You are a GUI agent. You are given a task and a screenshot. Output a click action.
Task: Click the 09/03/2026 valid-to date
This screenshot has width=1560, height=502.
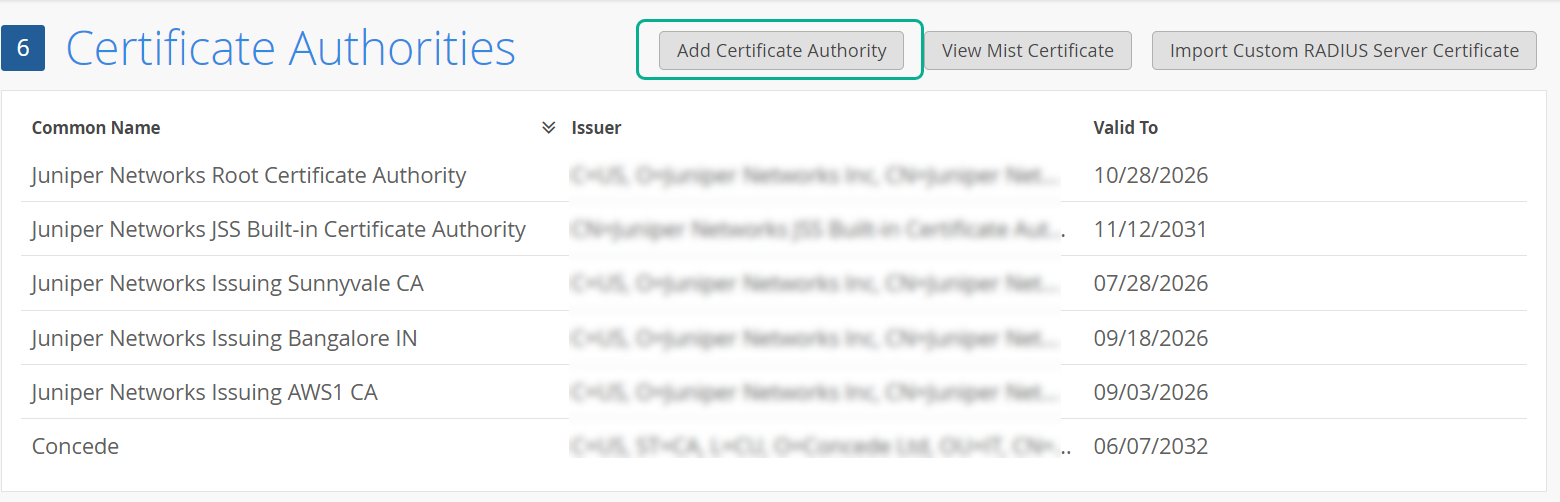[1150, 392]
